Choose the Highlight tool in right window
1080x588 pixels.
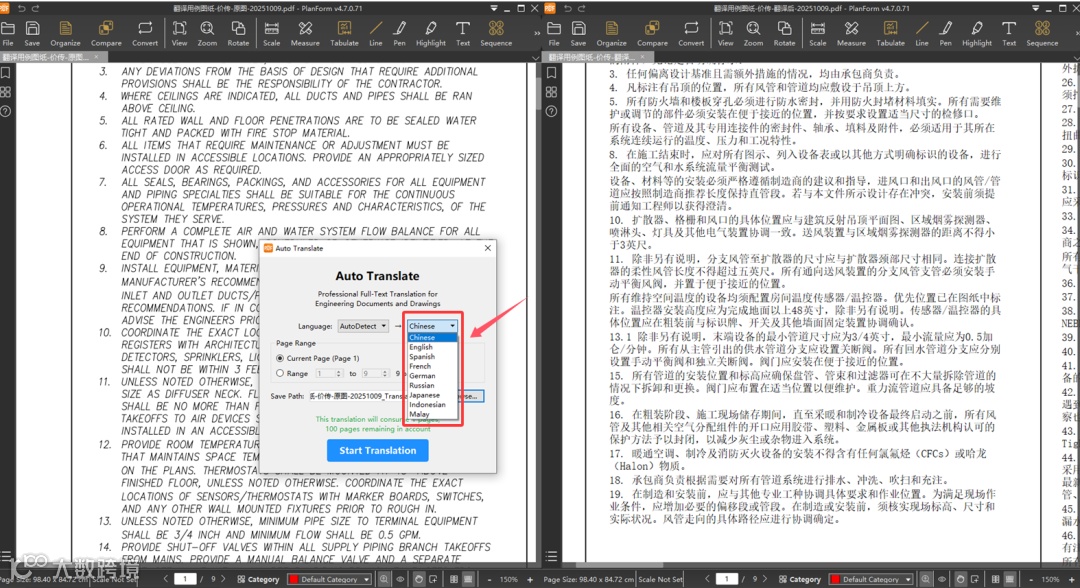point(977,33)
